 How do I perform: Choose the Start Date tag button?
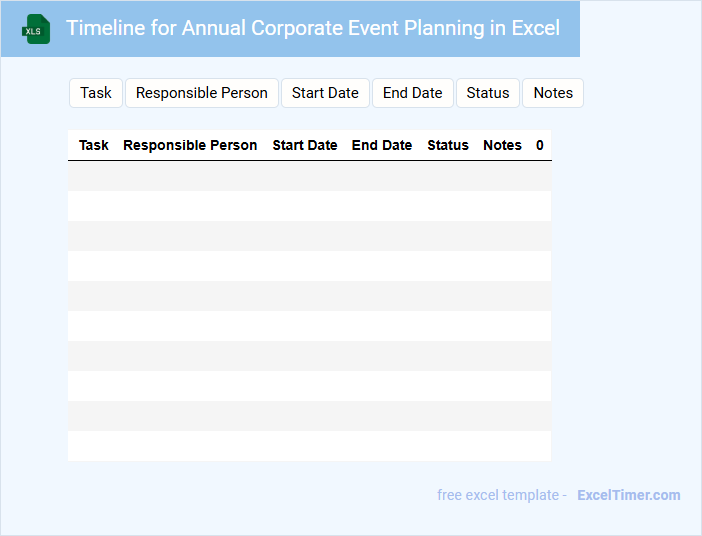point(325,93)
